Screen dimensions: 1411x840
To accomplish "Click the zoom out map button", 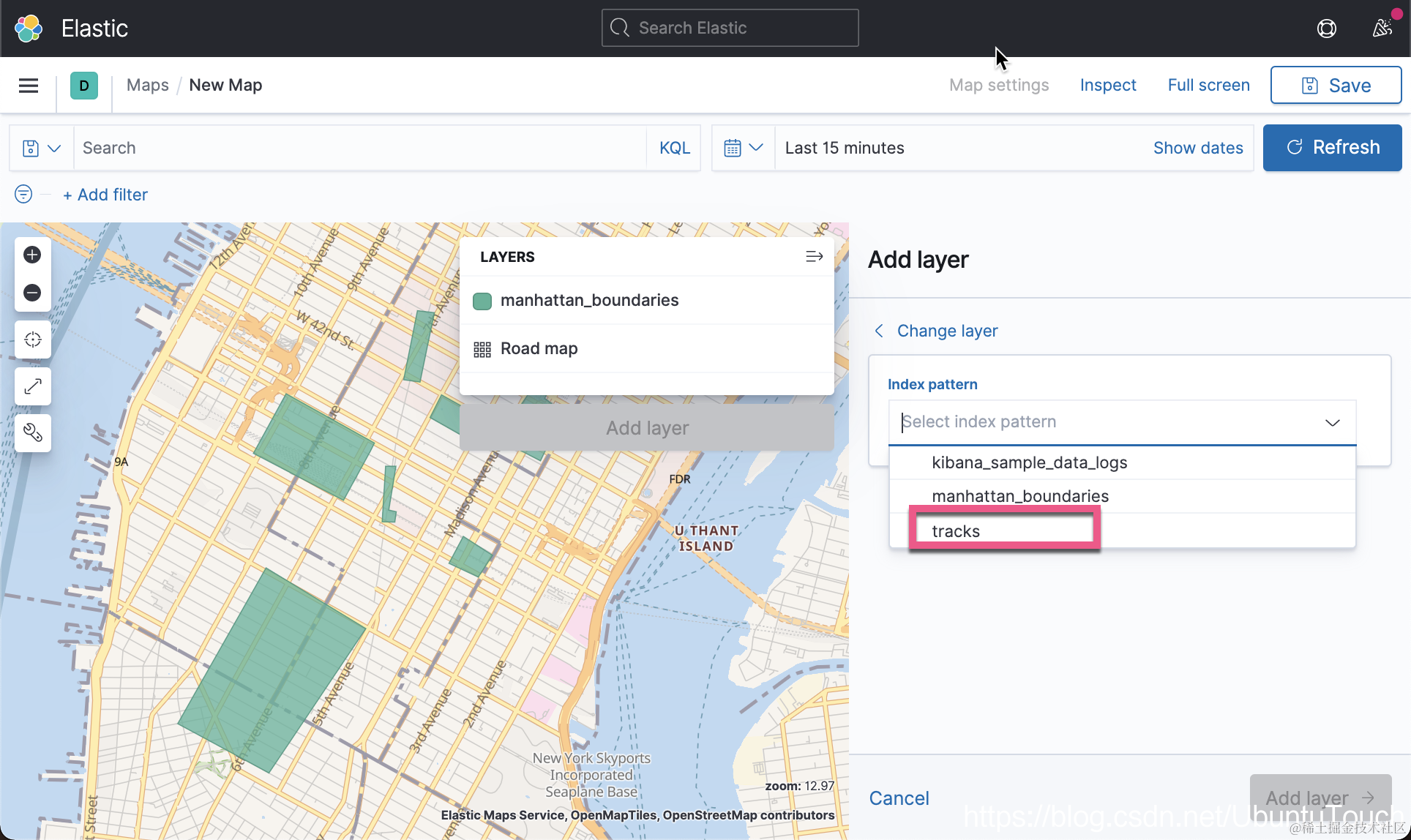I will coord(32,293).
